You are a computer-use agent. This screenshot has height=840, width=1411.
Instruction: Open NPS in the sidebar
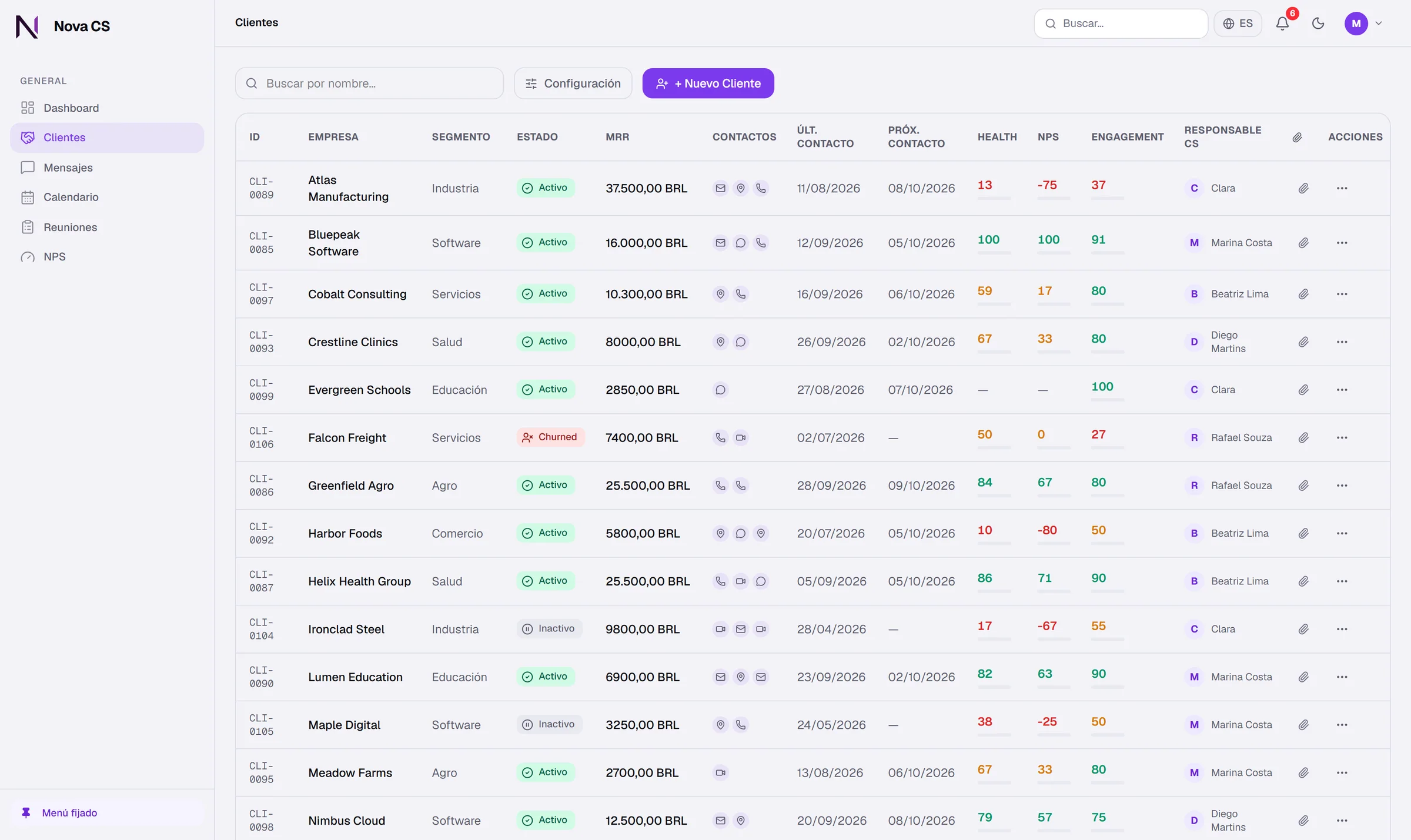(x=107, y=257)
